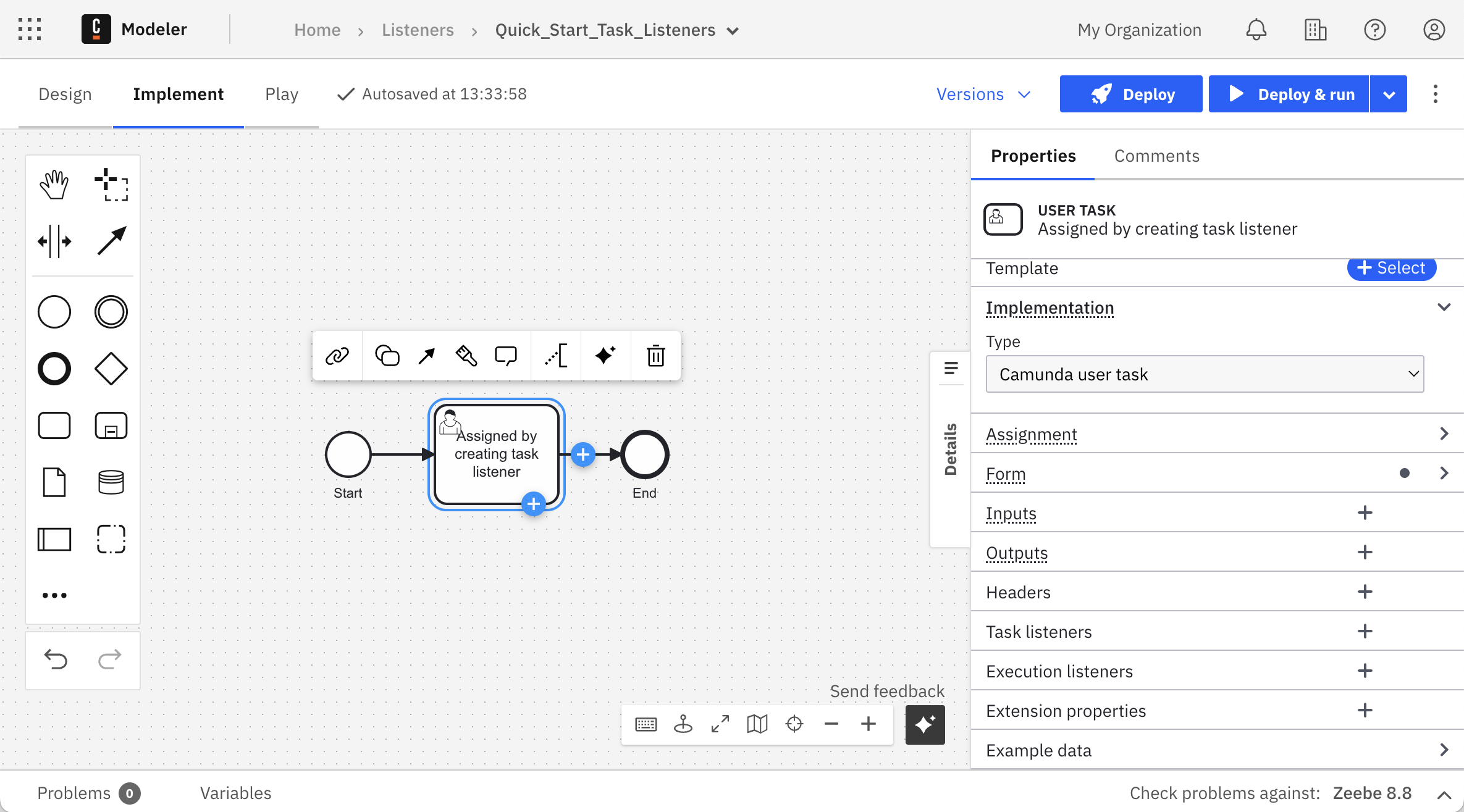Click the Deploy button
Viewport: 1464px width, 812px height.
click(1130, 93)
